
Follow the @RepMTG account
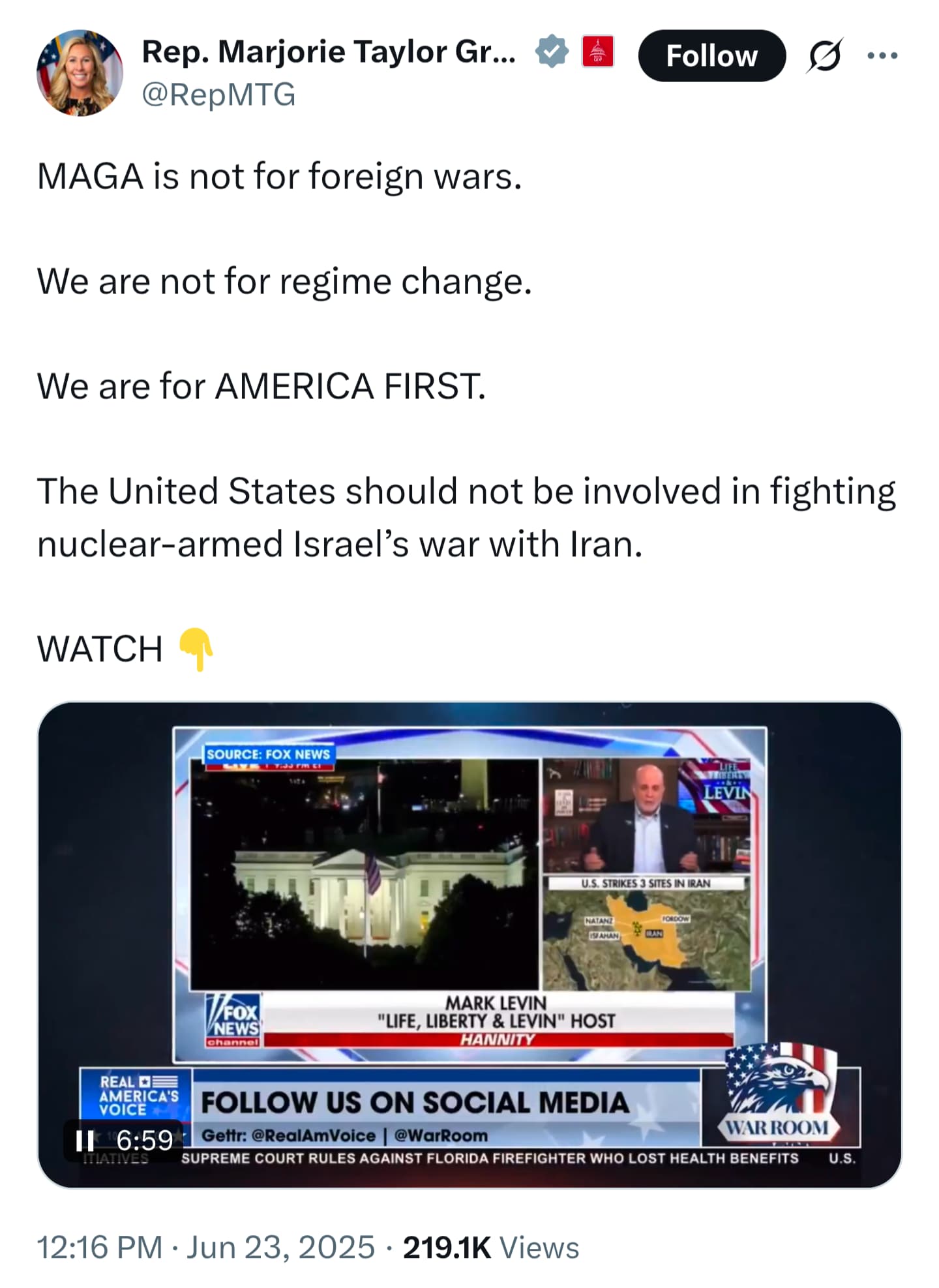(x=711, y=55)
